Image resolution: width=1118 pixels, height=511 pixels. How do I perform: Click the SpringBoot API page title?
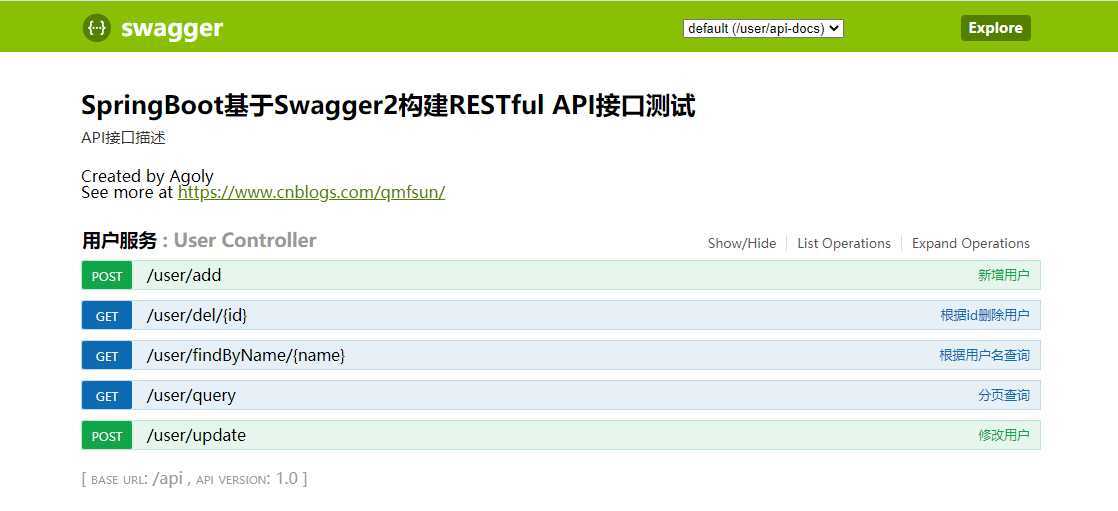(388, 106)
